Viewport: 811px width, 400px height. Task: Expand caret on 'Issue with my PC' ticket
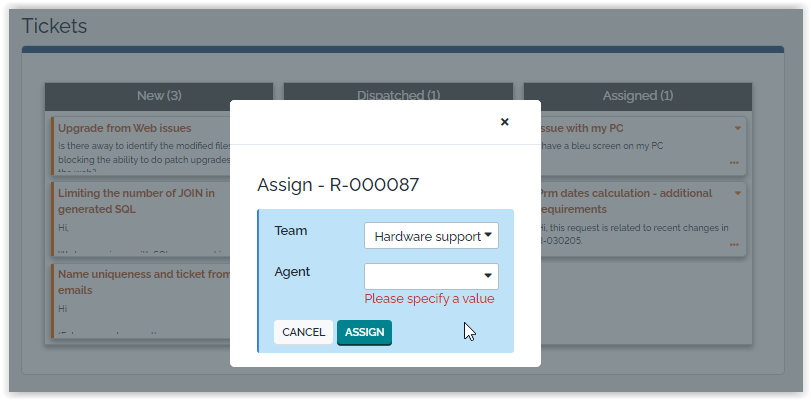[738, 128]
